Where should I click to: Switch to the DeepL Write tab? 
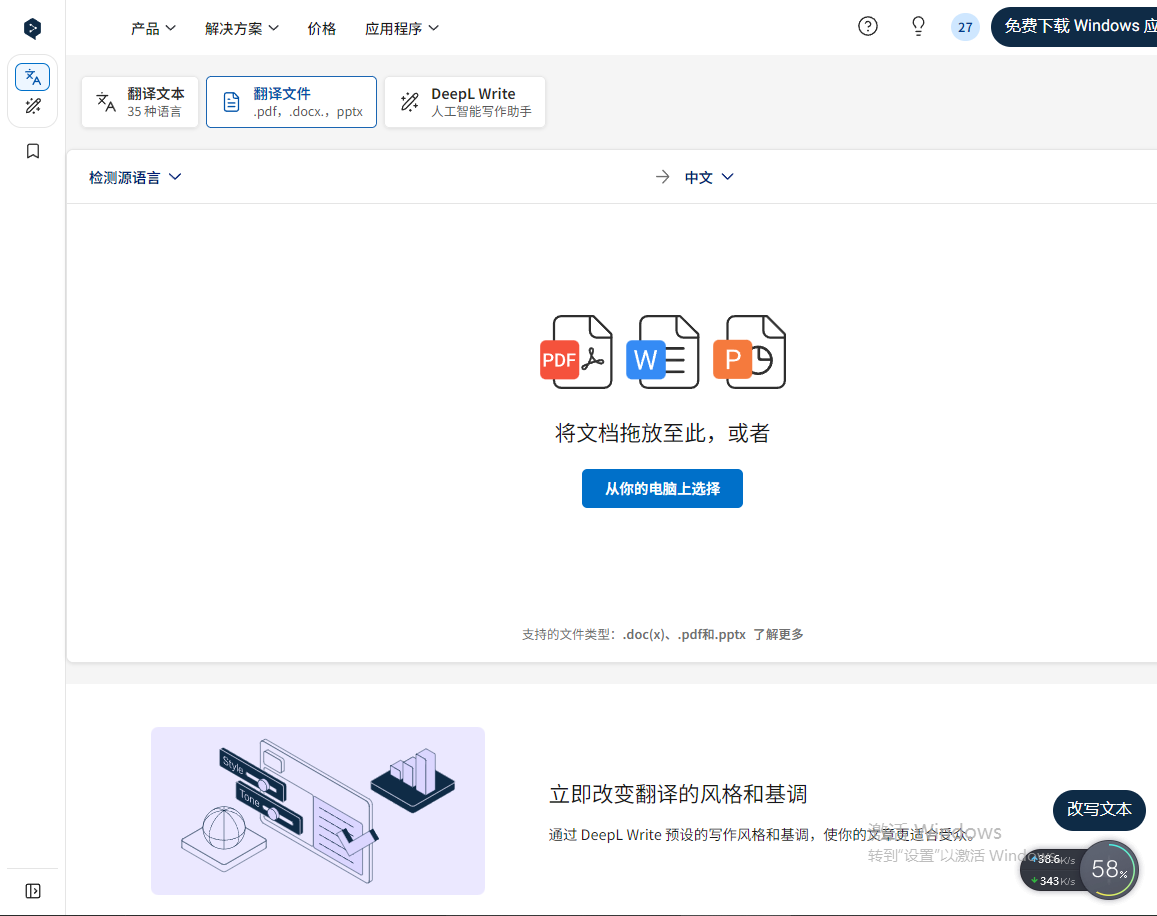click(x=465, y=102)
